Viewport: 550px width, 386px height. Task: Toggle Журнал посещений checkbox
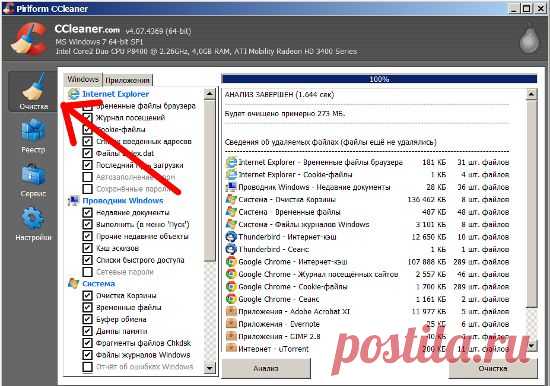(87, 118)
